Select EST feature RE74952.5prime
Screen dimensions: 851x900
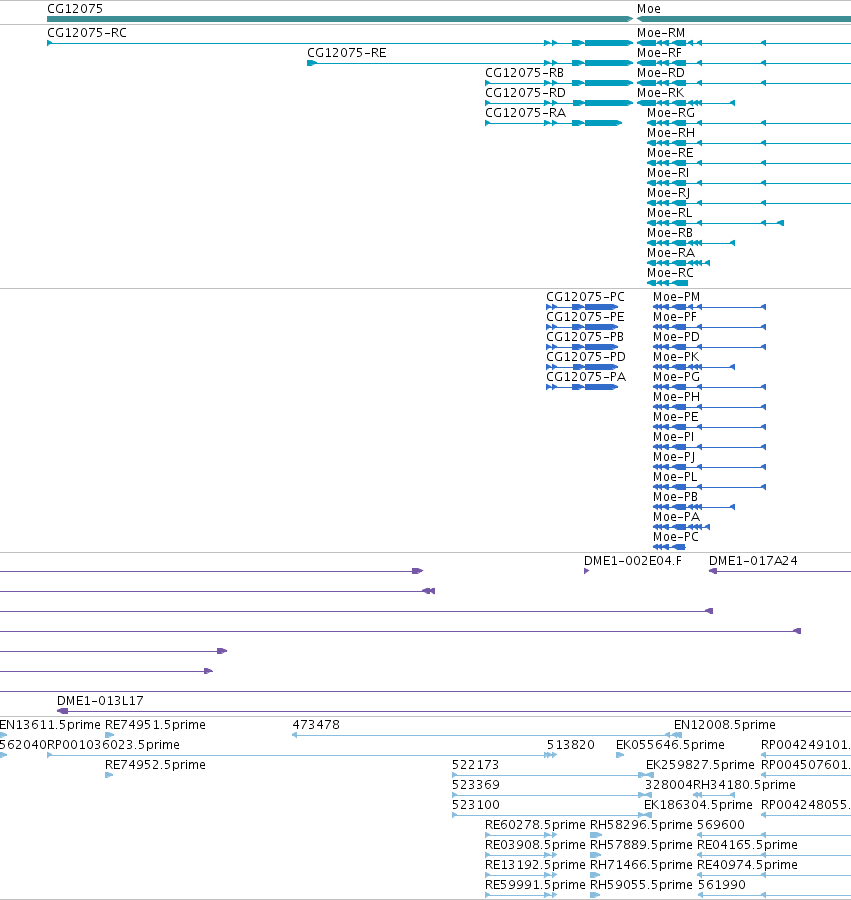155,766
